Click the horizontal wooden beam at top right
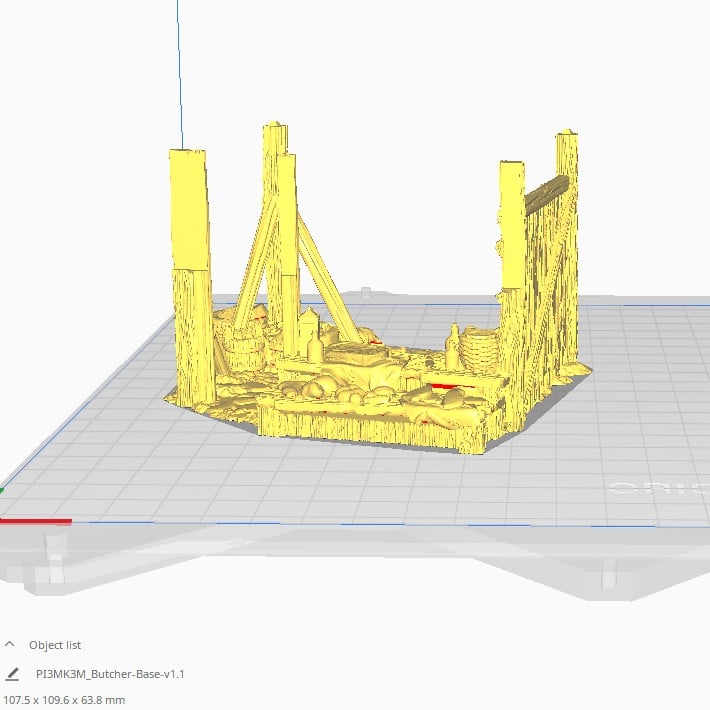The image size is (710, 710). [547, 193]
